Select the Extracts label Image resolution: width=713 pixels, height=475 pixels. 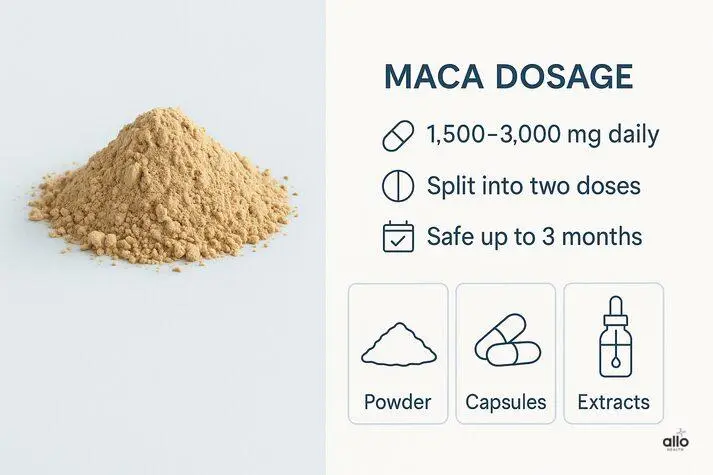coord(613,403)
